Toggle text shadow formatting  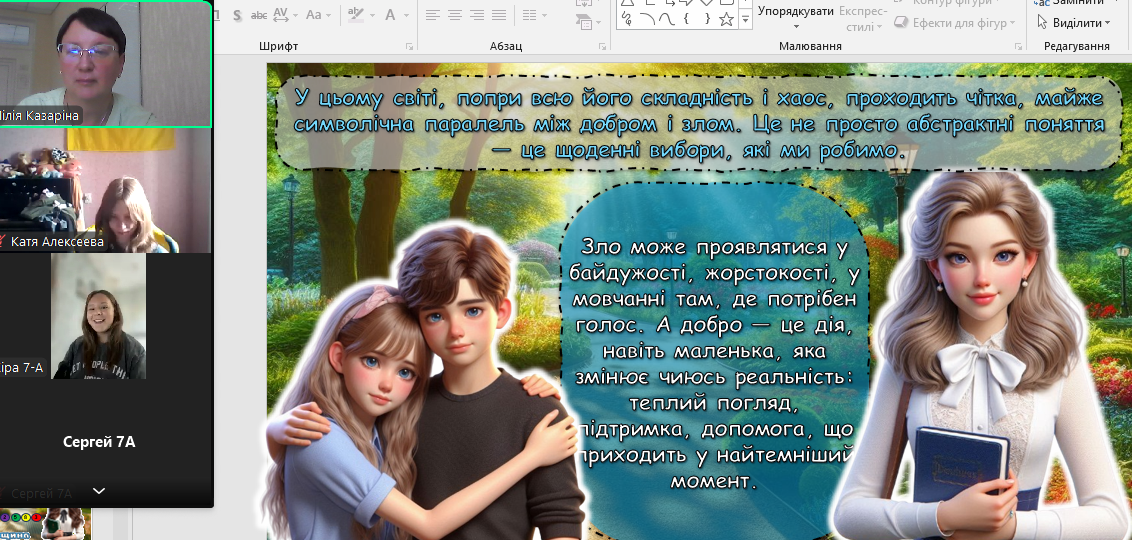coord(237,15)
